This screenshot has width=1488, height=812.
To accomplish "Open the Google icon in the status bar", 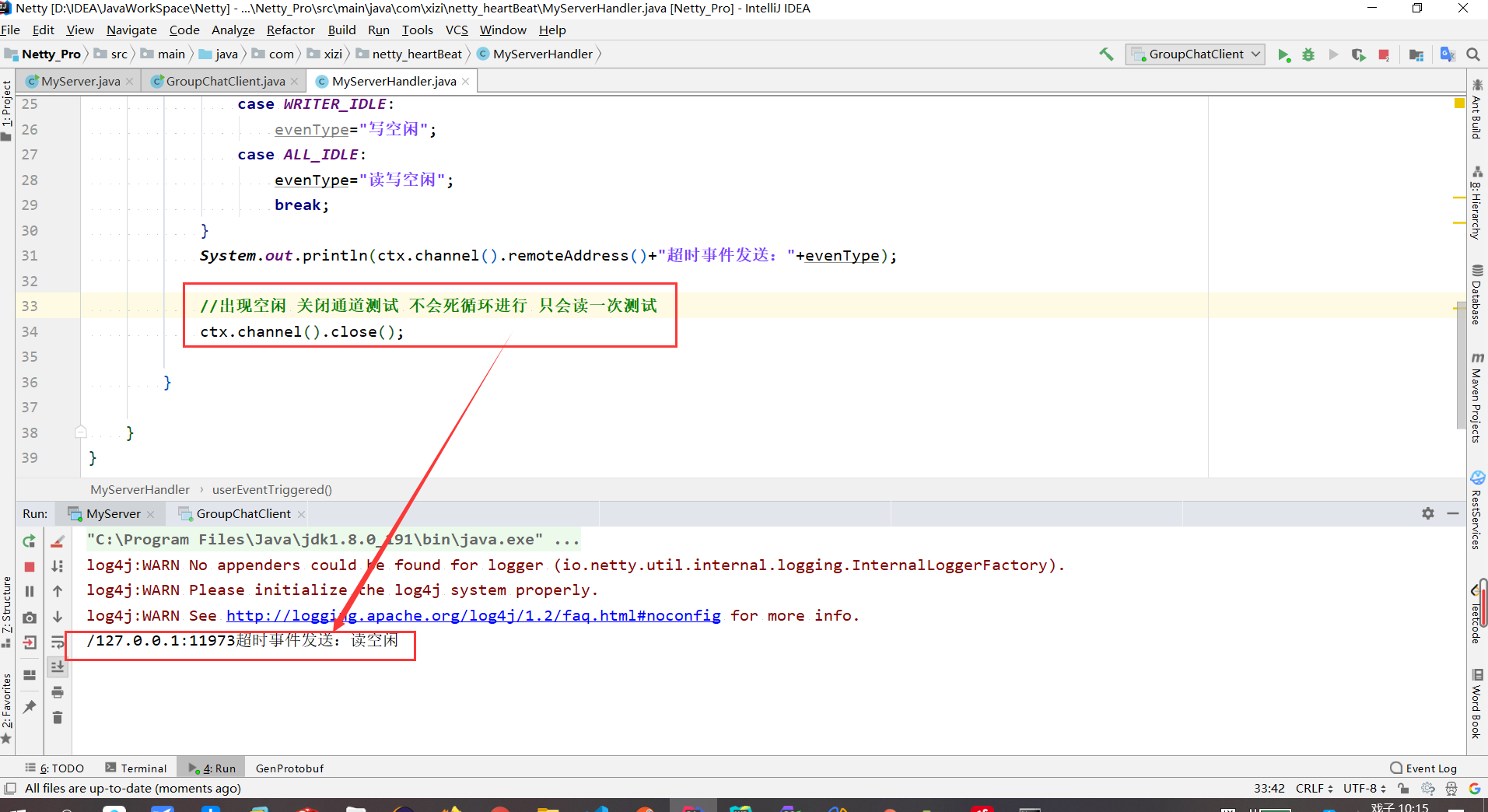I will click(x=1474, y=789).
